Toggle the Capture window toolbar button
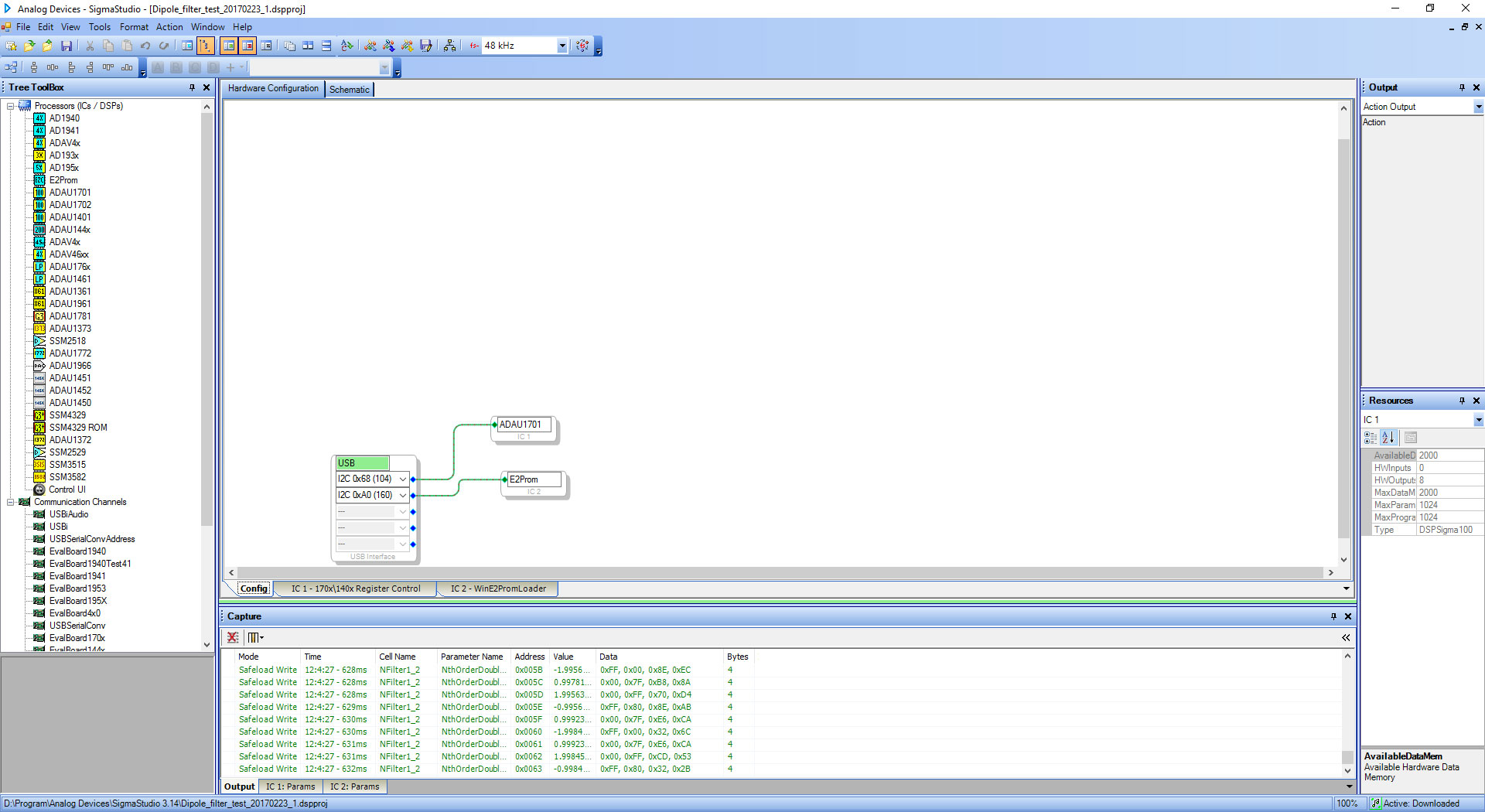The height and width of the screenshot is (812, 1485). coord(229,46)
